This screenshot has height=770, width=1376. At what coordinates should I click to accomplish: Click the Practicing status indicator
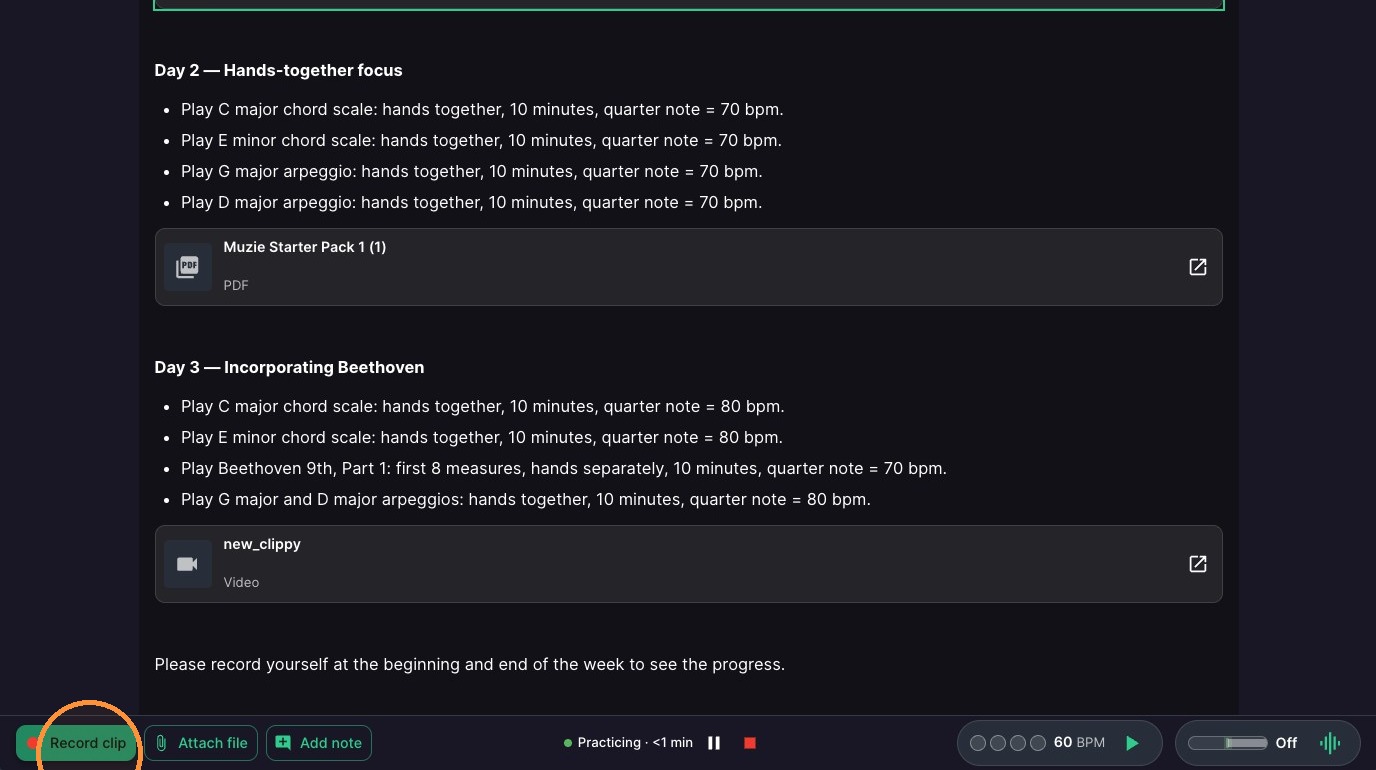[628, 743]
